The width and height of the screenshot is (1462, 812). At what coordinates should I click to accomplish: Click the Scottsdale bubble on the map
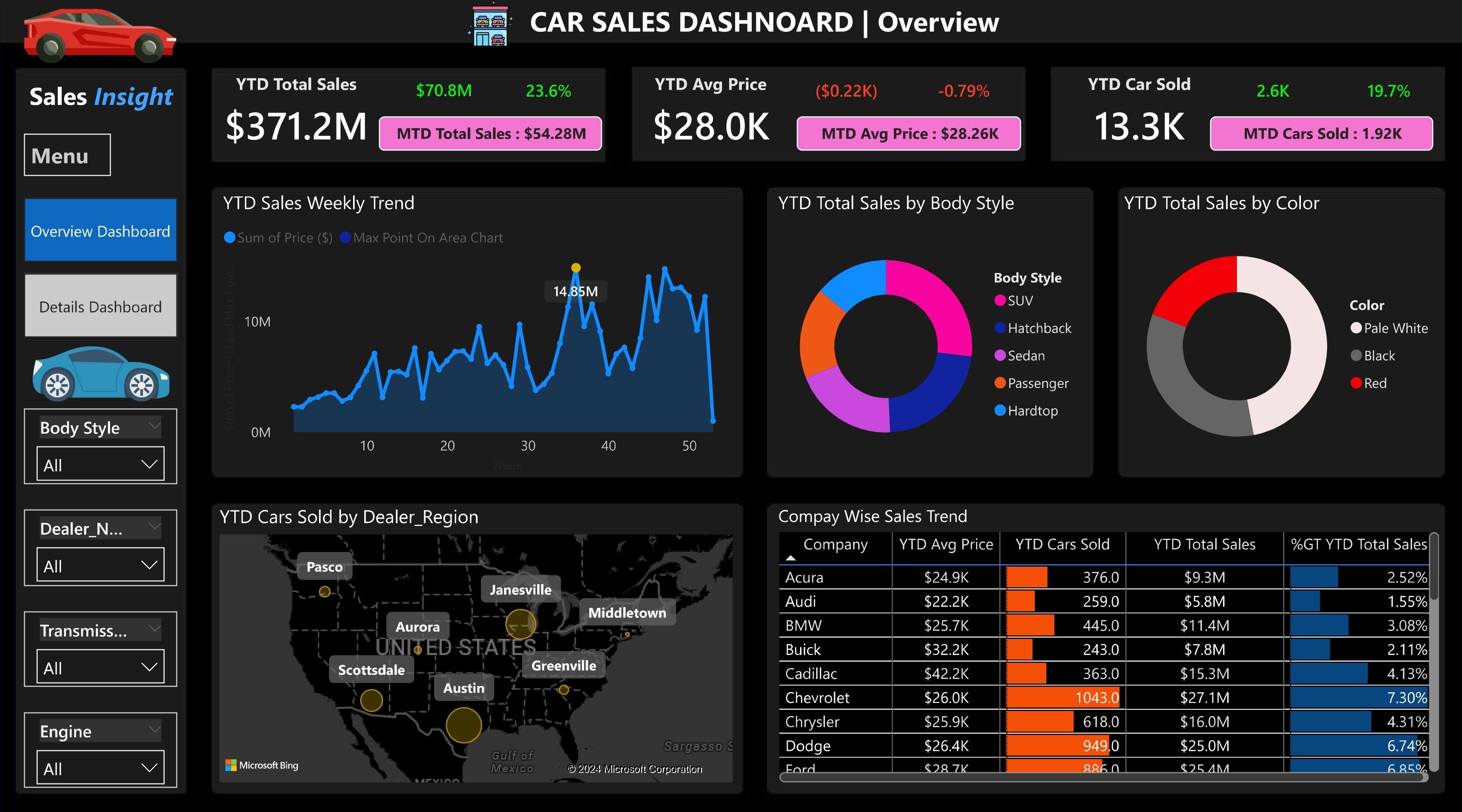point(371,700)
